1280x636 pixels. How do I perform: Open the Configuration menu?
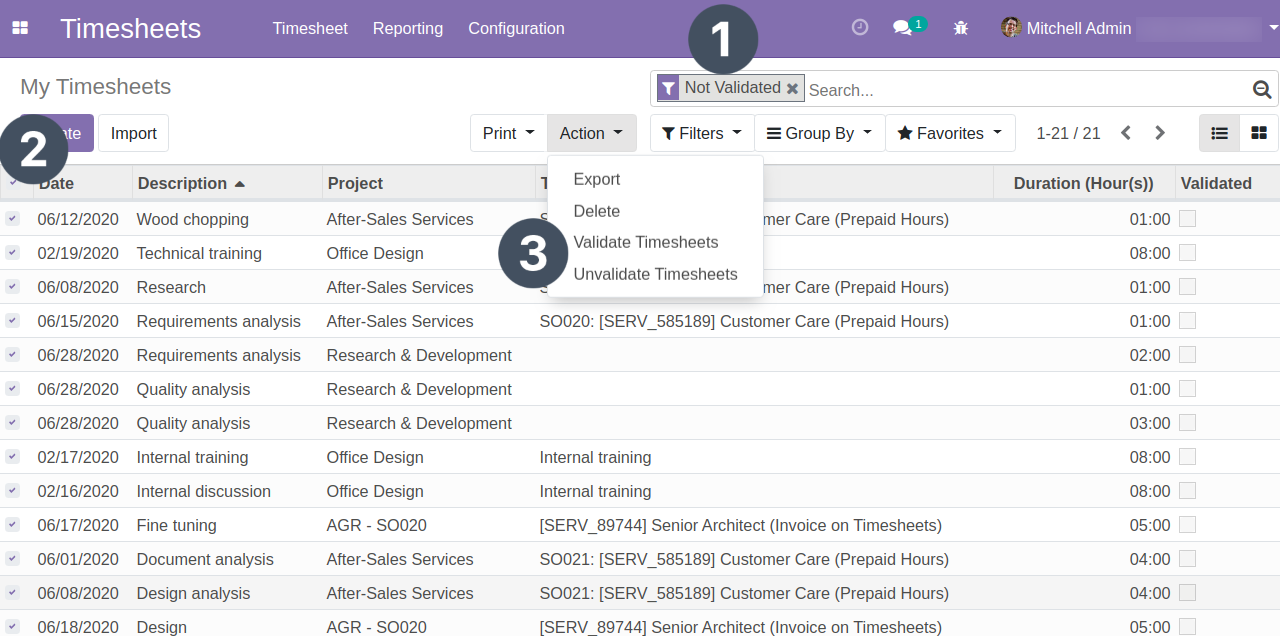point(516,28)
